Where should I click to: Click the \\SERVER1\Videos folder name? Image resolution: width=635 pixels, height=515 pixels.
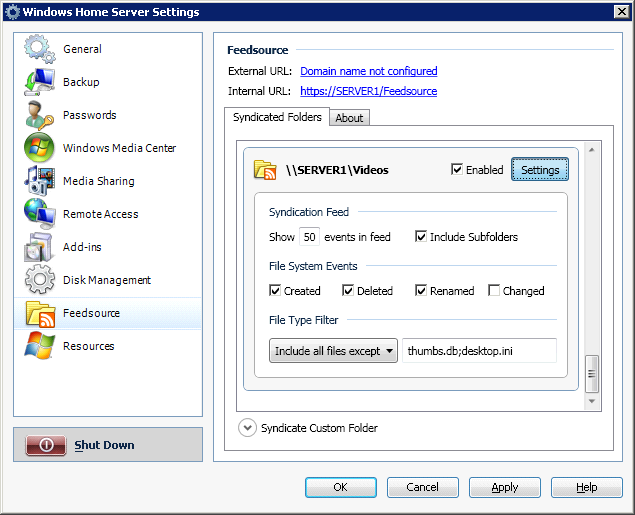pos(337,170)
